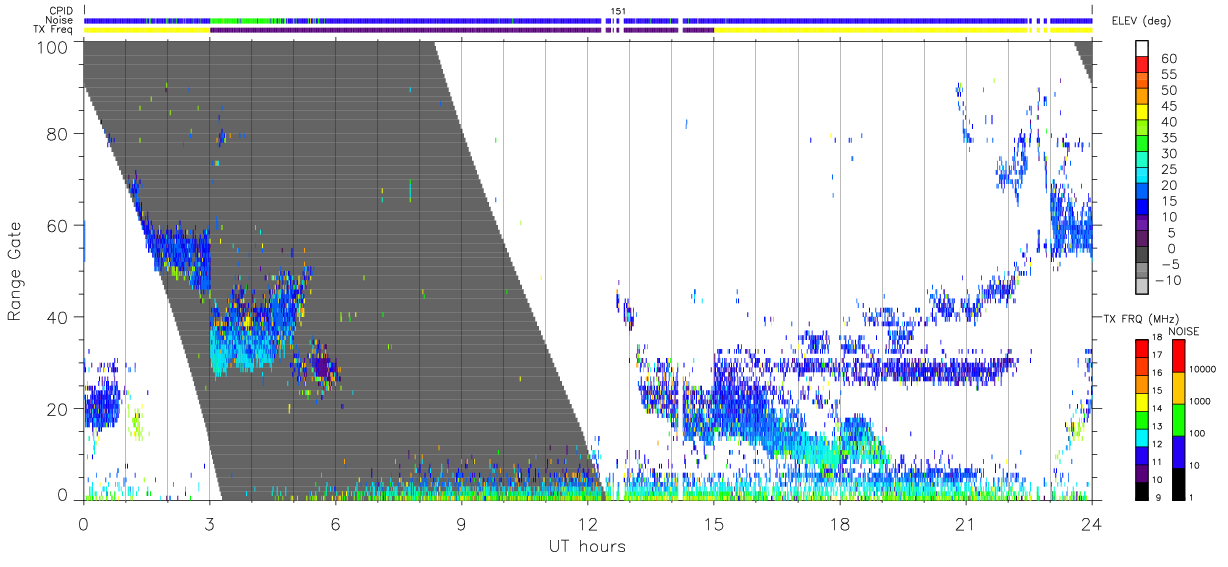Pick the white top segment of ELEV colorbar
The width and height of the screenshot is (1228, 567).
coord(1142,49)
